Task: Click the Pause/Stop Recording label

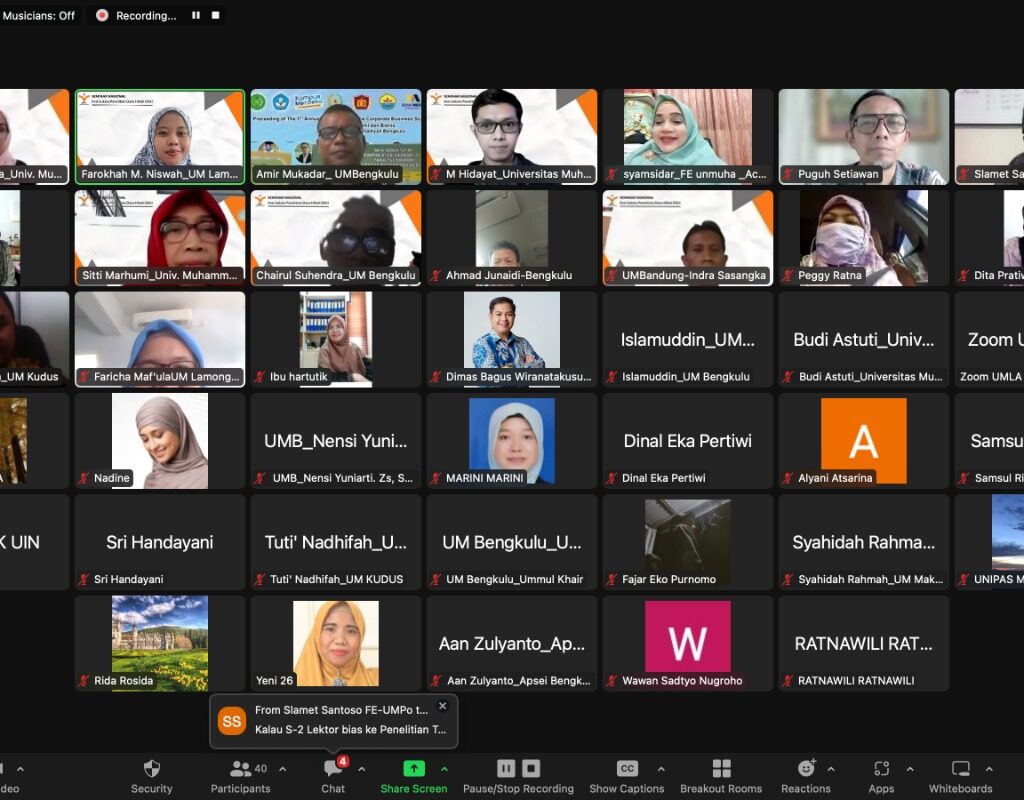Action: tap(519, 788)
